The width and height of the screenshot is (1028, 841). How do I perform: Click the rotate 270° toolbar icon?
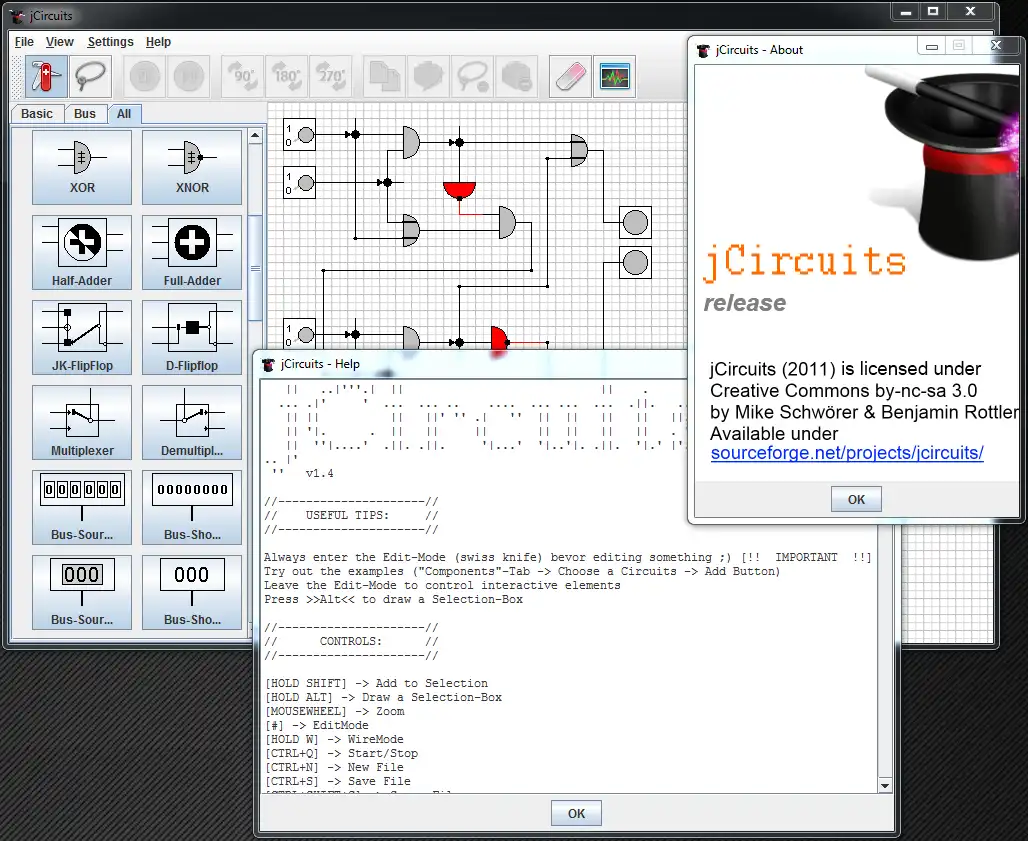point(331,77)
